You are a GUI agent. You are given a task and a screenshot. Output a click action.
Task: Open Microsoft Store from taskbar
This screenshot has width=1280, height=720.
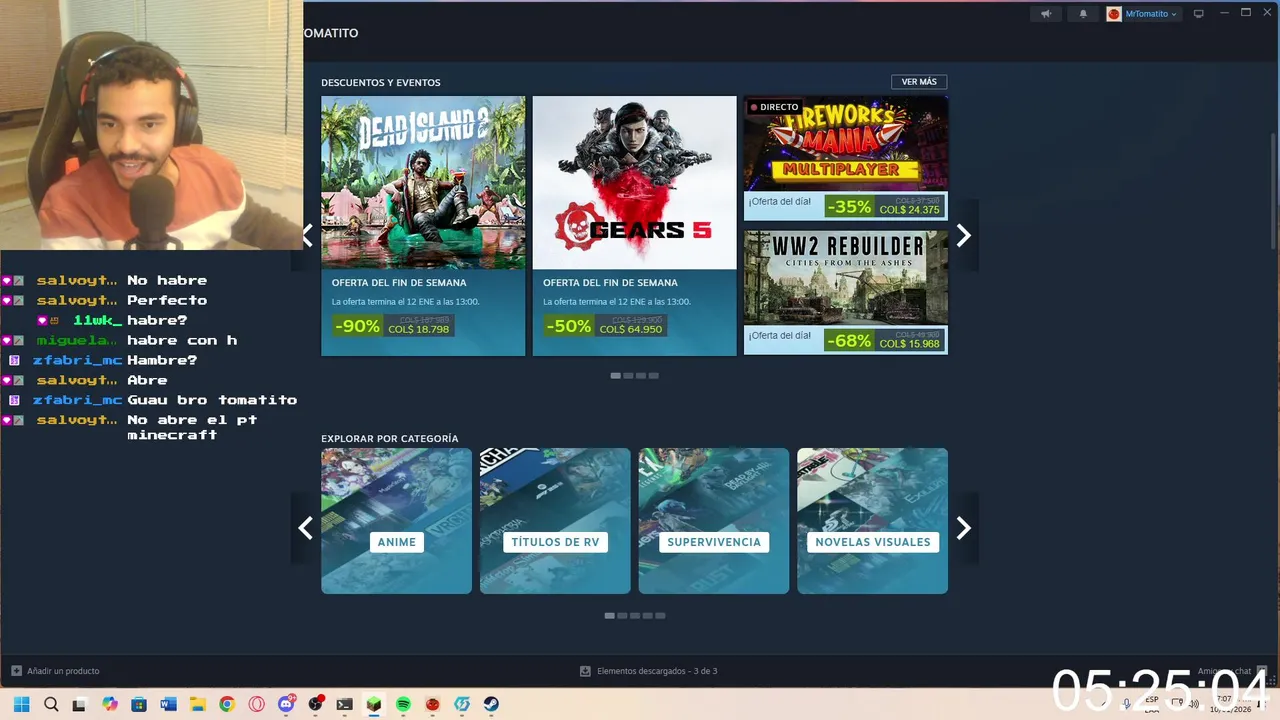click(x=139, y=704)
